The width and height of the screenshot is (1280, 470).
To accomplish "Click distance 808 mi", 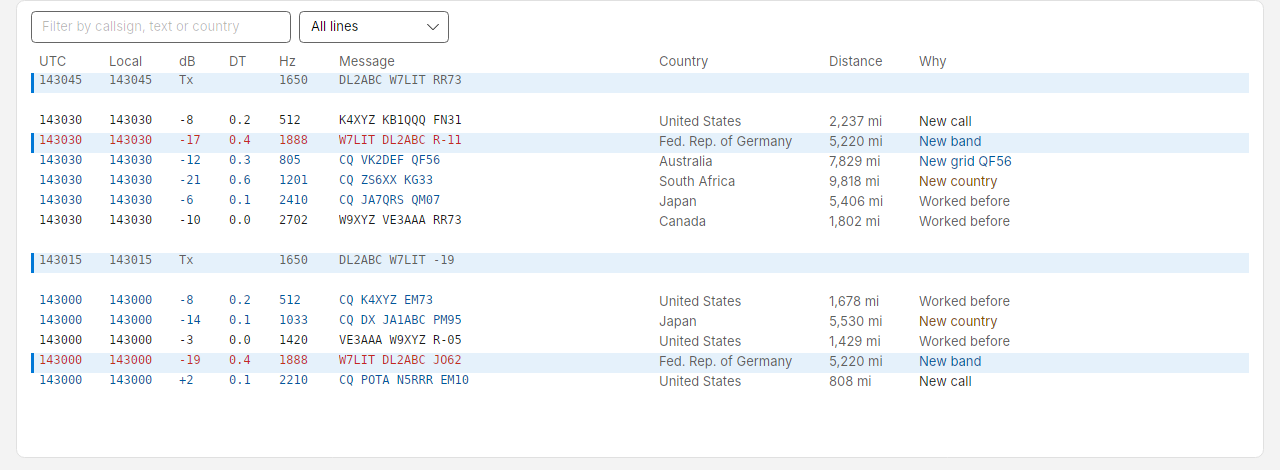I will click(850, 381).
